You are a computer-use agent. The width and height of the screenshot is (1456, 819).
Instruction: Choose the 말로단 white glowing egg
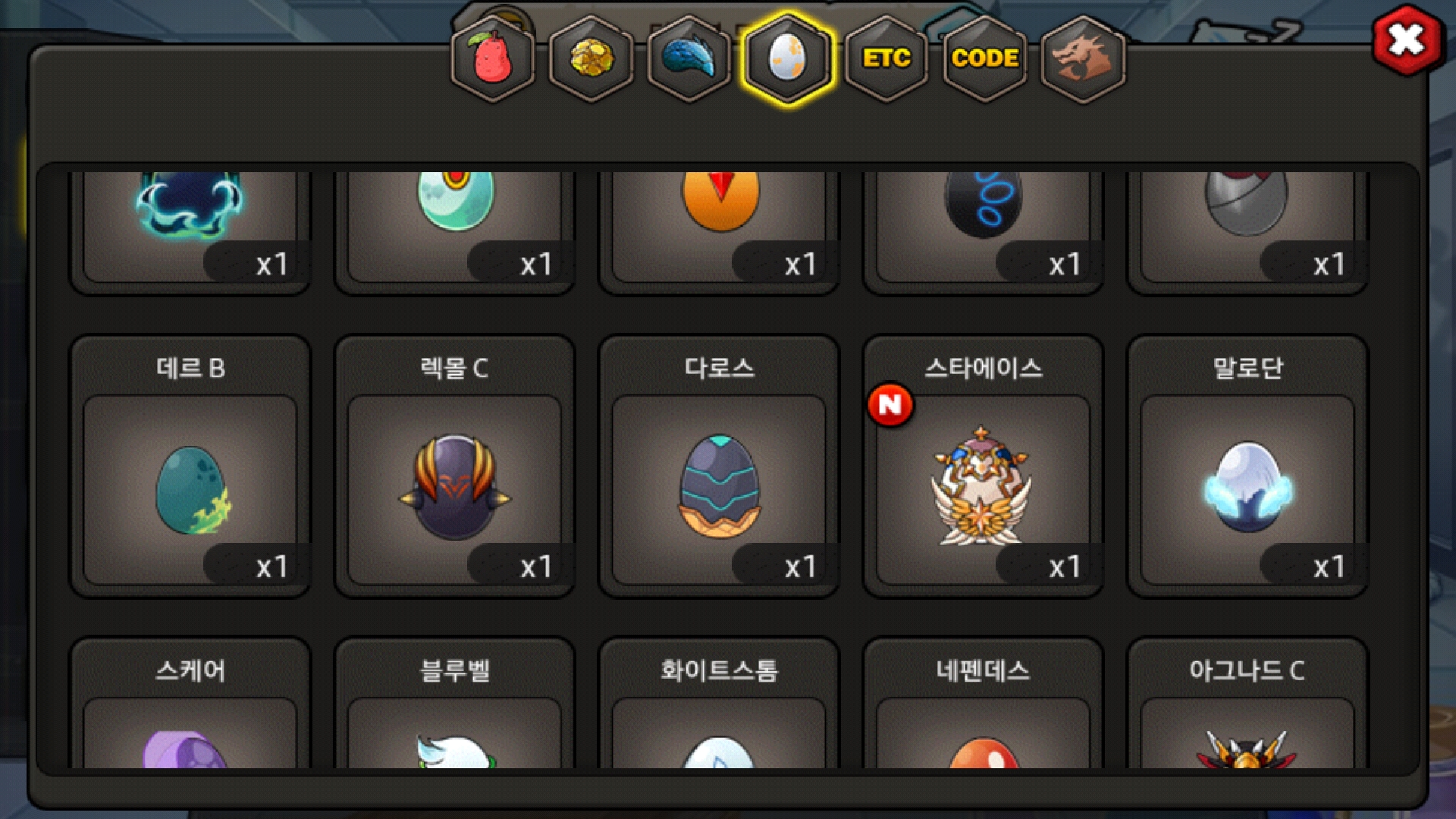1248,466
